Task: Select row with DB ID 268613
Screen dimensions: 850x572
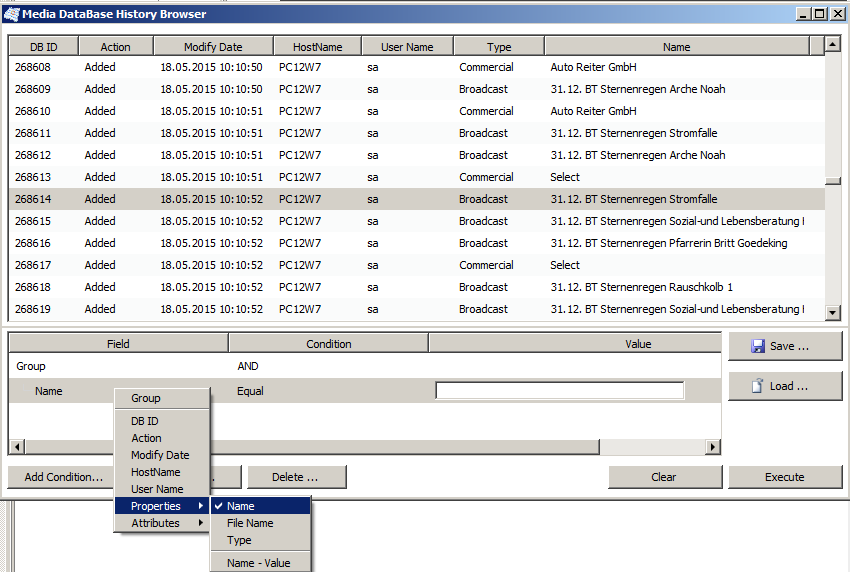Action: pos(417,177)
